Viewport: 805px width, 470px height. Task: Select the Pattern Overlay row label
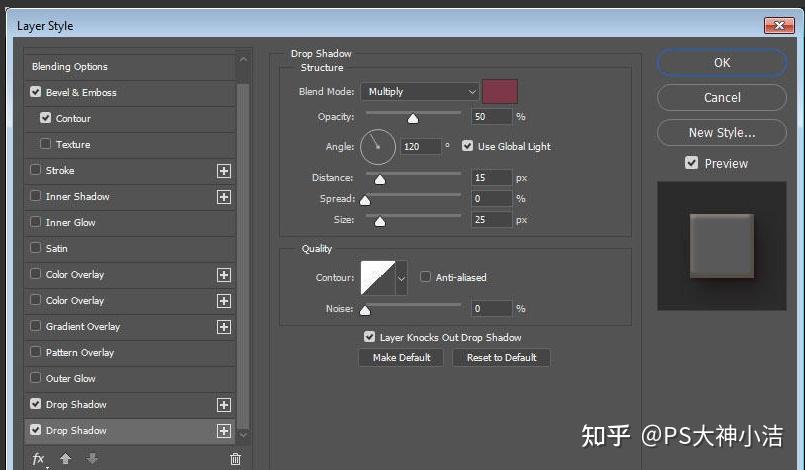tap(80, 353)
